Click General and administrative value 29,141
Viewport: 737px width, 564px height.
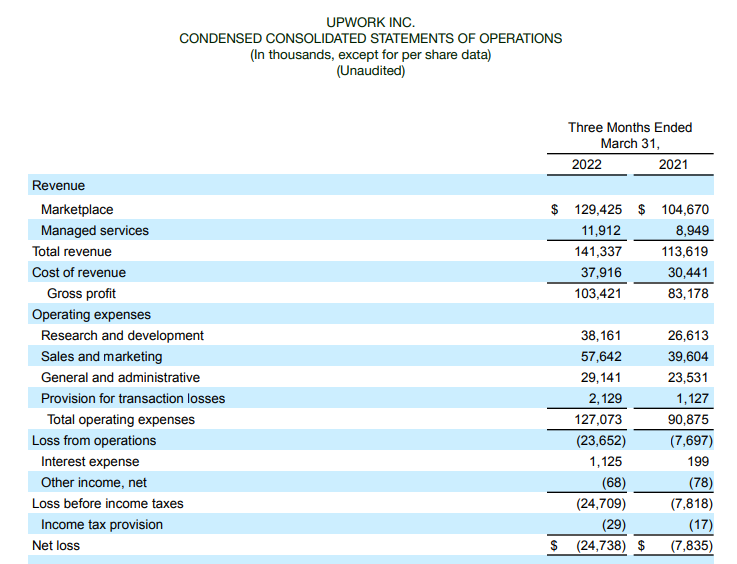pos(601,377)
